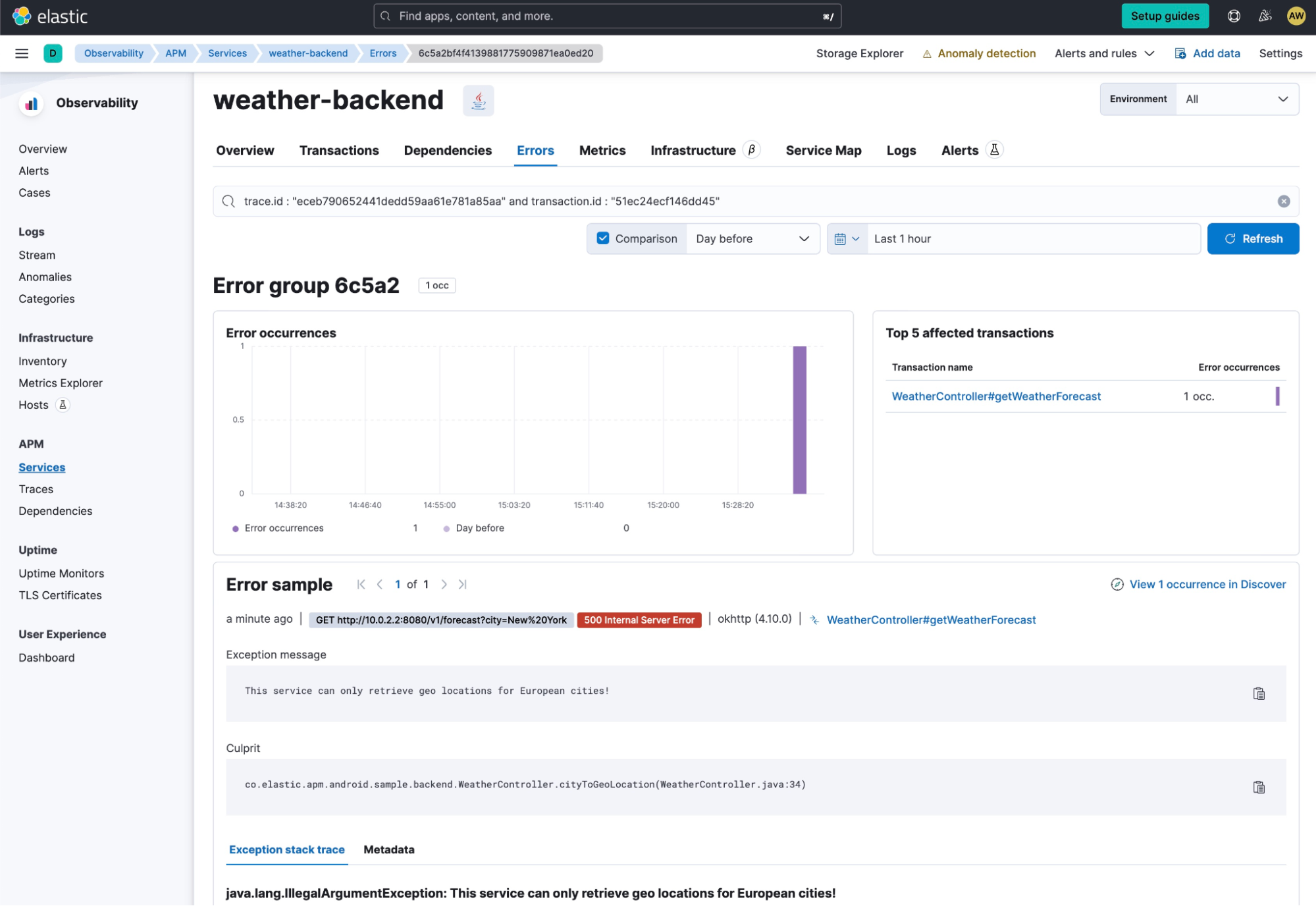
Task: Switch to the Metadata tab in error sample
Action: pyautogui.click(x=389, y=849)
